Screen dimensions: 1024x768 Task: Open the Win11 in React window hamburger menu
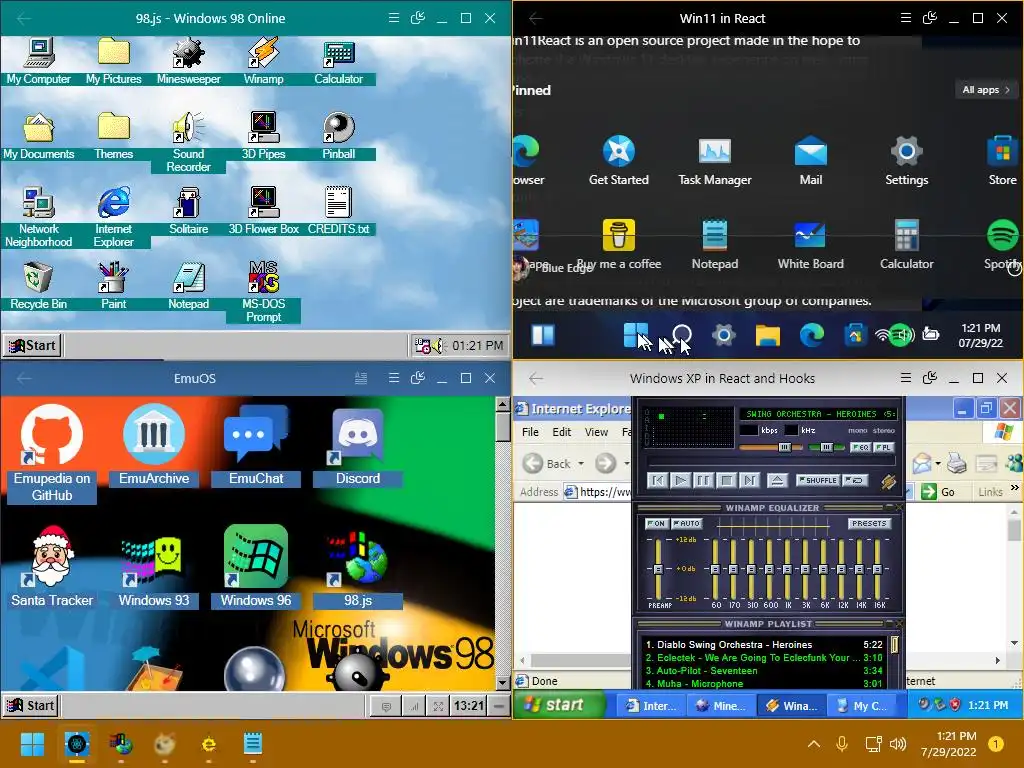(x=906, y=18)
